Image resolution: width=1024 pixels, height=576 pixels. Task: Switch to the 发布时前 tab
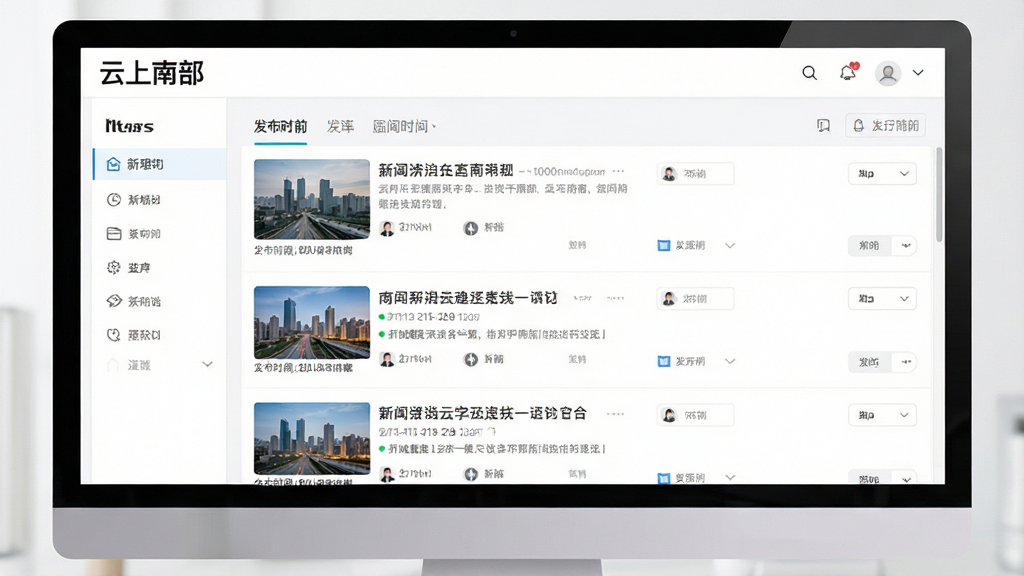coord(280,126)
